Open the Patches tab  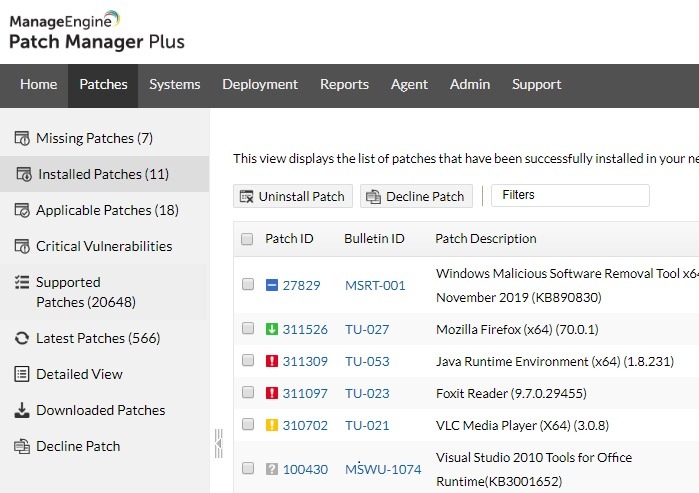103,85
